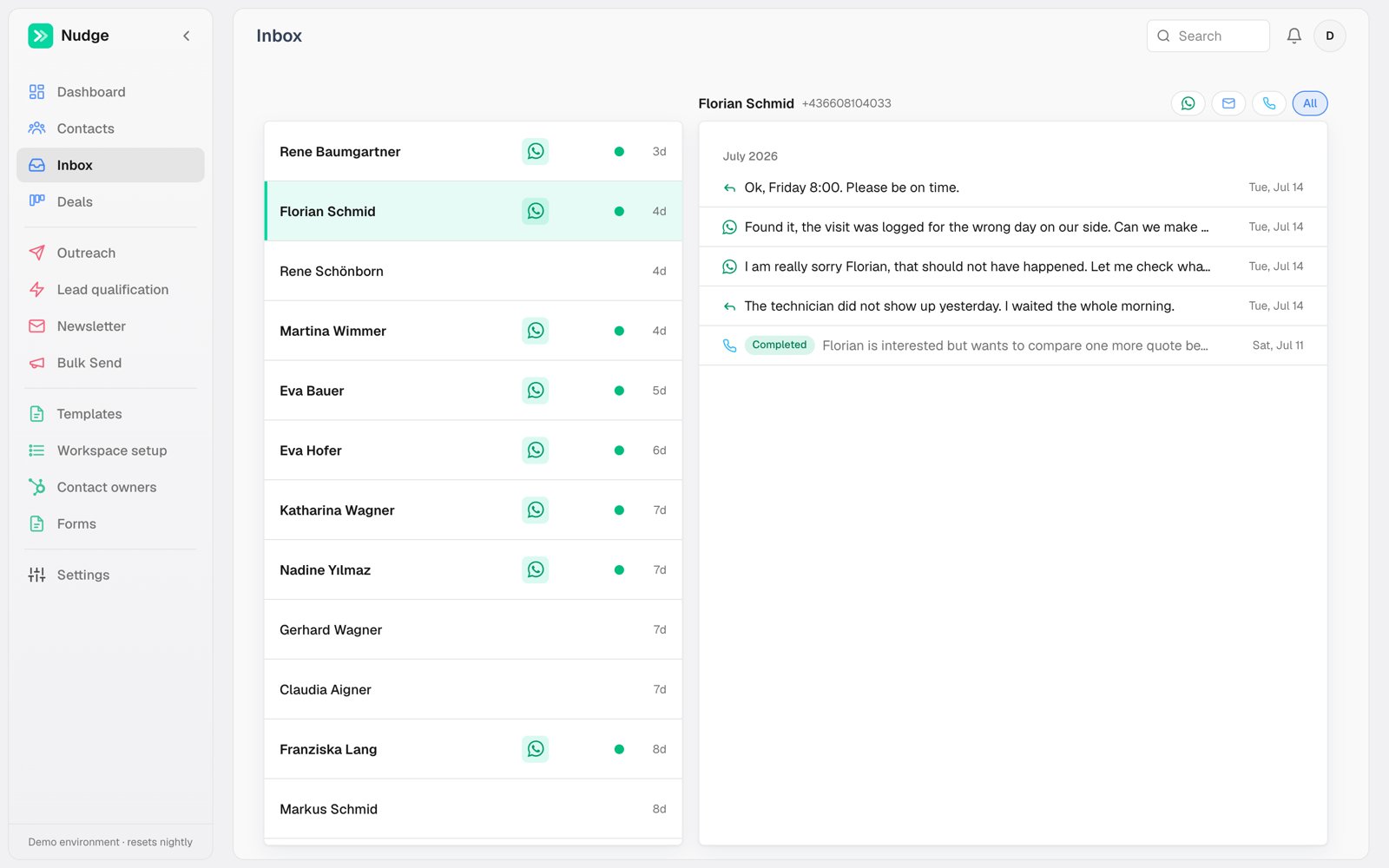Open Katharina Wagner conversation
This screenshot has height=868, width=1389.
[473, 510]
